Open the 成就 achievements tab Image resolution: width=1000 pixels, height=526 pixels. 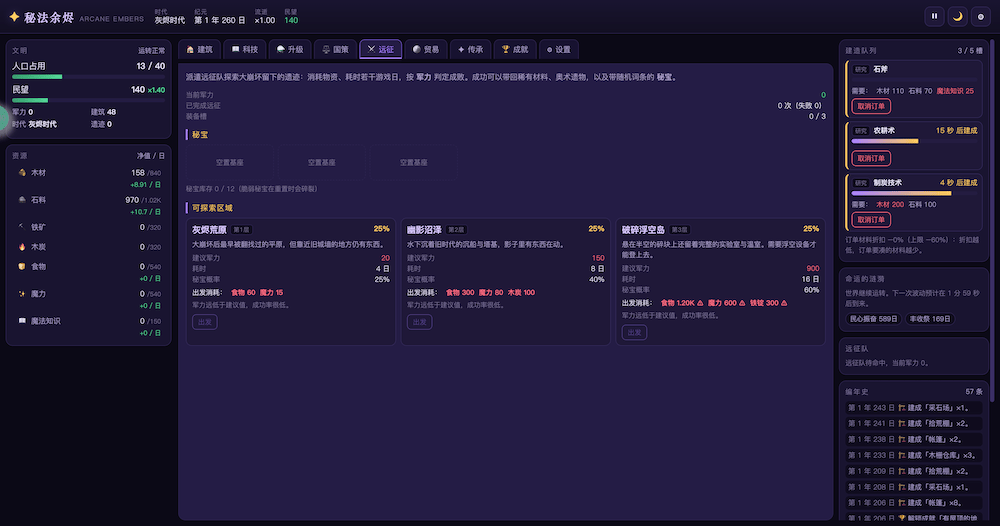click(x=515, y=49)
